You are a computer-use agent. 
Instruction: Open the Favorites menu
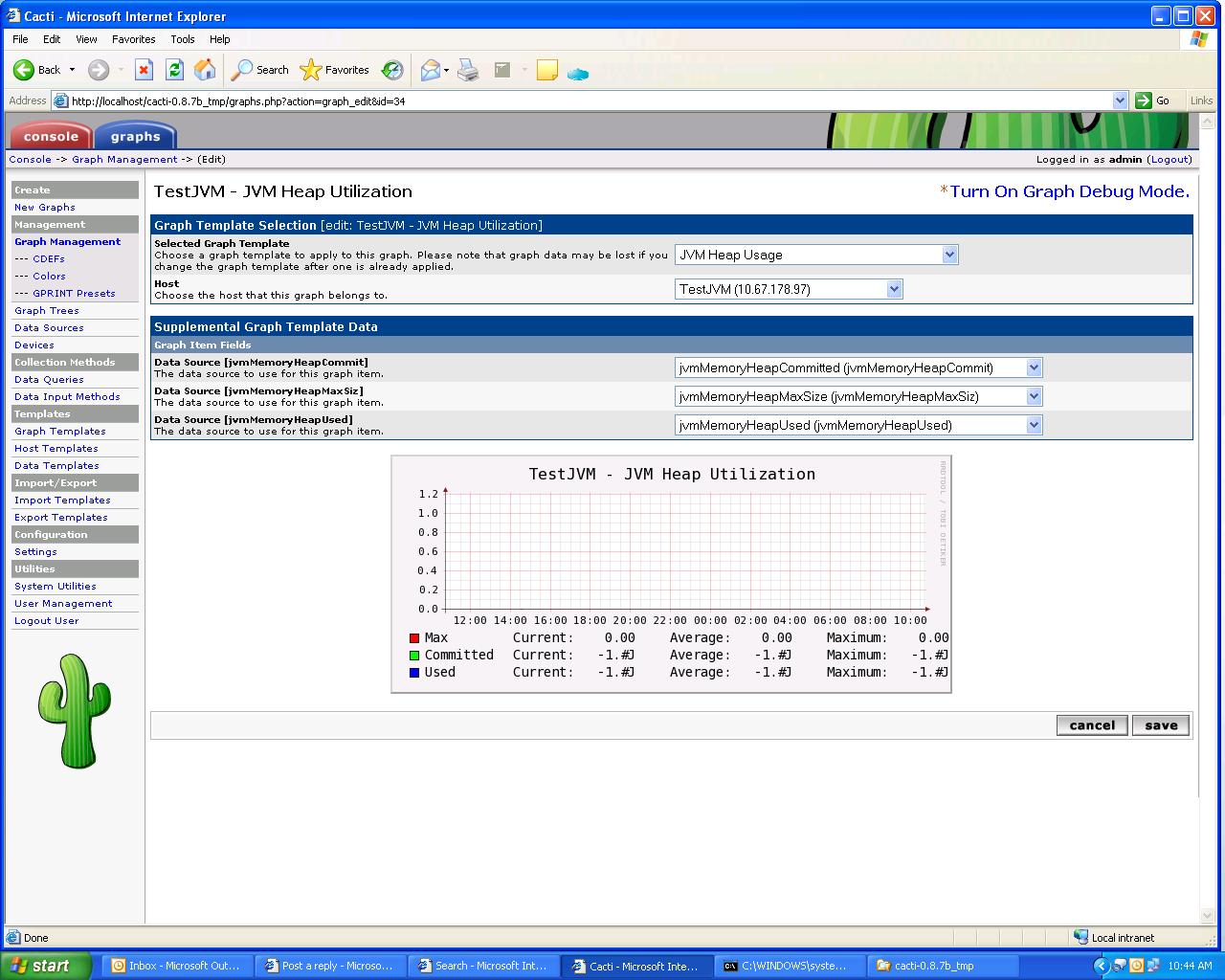[x=133, y=39]
